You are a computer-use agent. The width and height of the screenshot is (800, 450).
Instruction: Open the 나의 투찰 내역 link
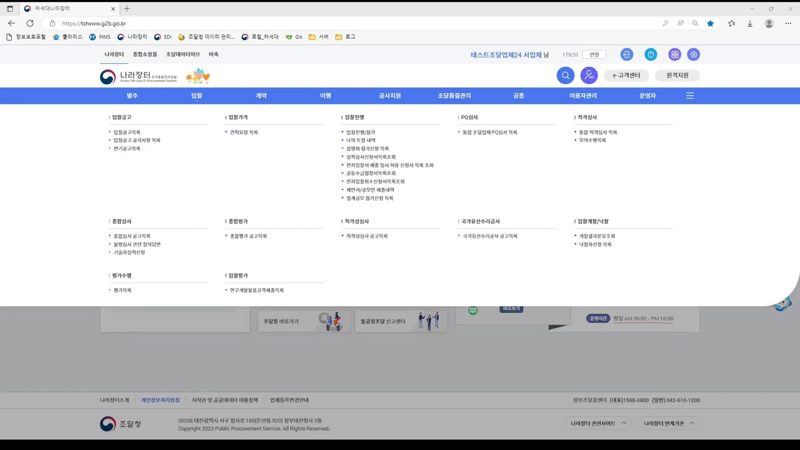[x=361, y=140]
